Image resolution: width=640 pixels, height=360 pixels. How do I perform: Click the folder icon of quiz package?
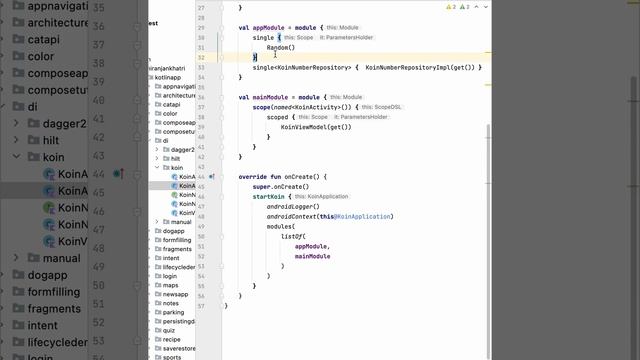[x=158, y=330]
